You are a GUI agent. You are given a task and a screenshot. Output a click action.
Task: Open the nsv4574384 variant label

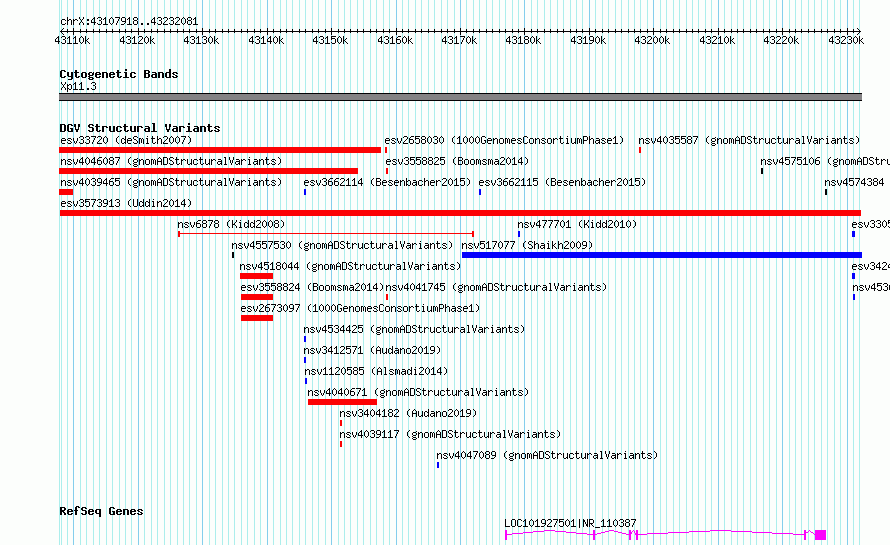854,182
